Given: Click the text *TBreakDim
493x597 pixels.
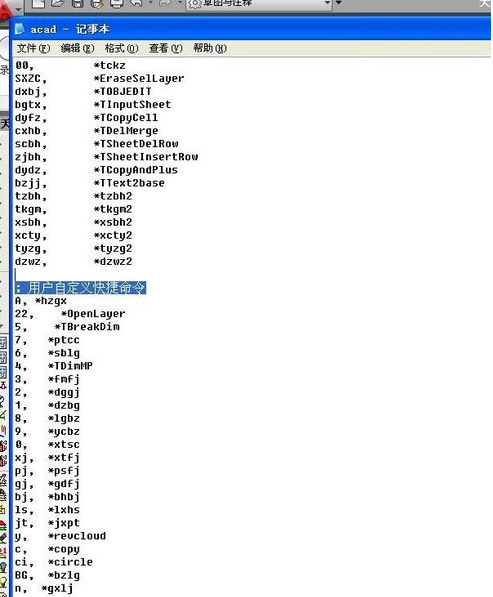Looking at the screenshot, I should (87, 327).
